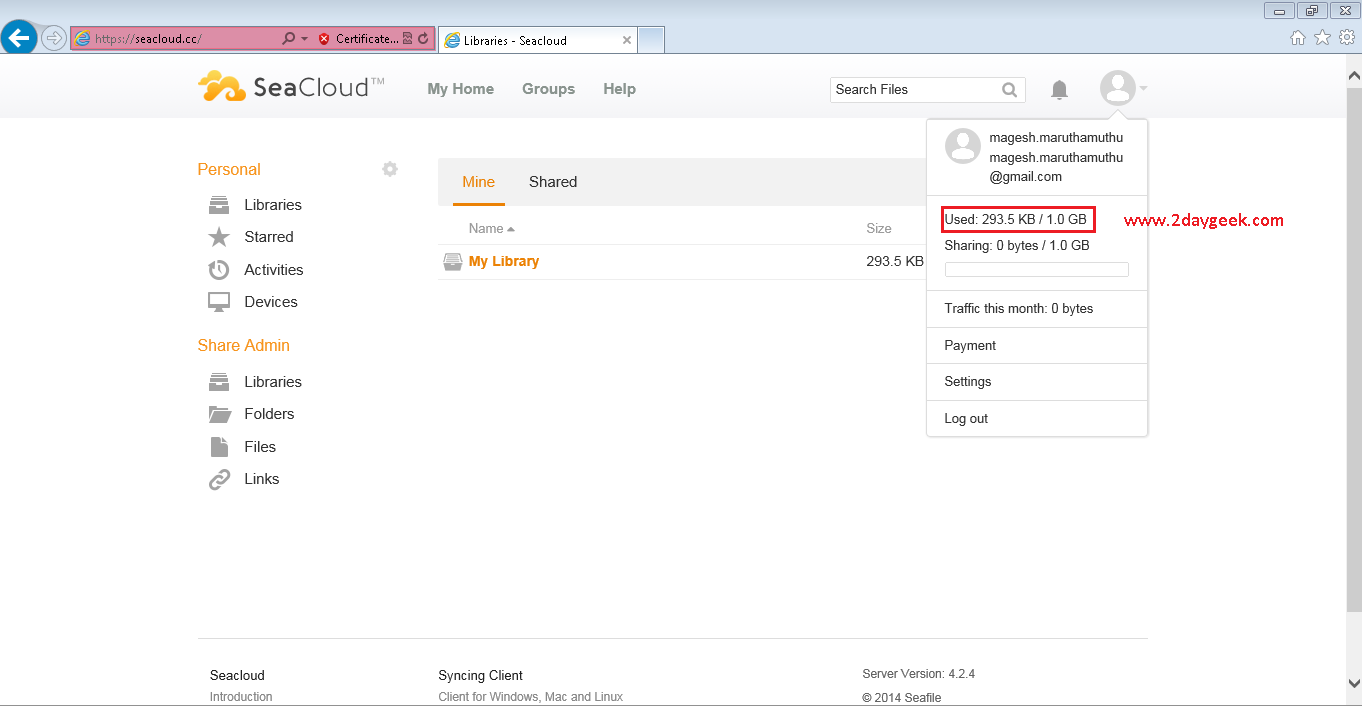
Task: Open the Help page
Action: coord(619,89)
